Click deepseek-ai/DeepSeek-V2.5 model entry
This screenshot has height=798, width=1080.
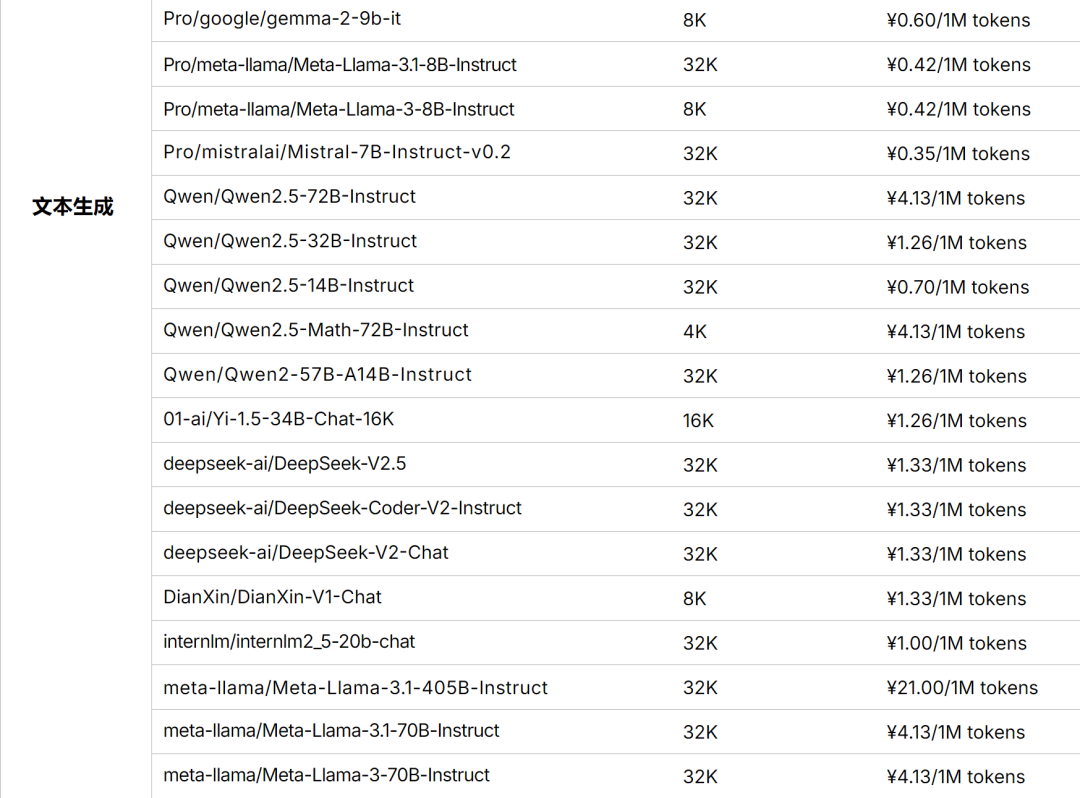(284, 464)
